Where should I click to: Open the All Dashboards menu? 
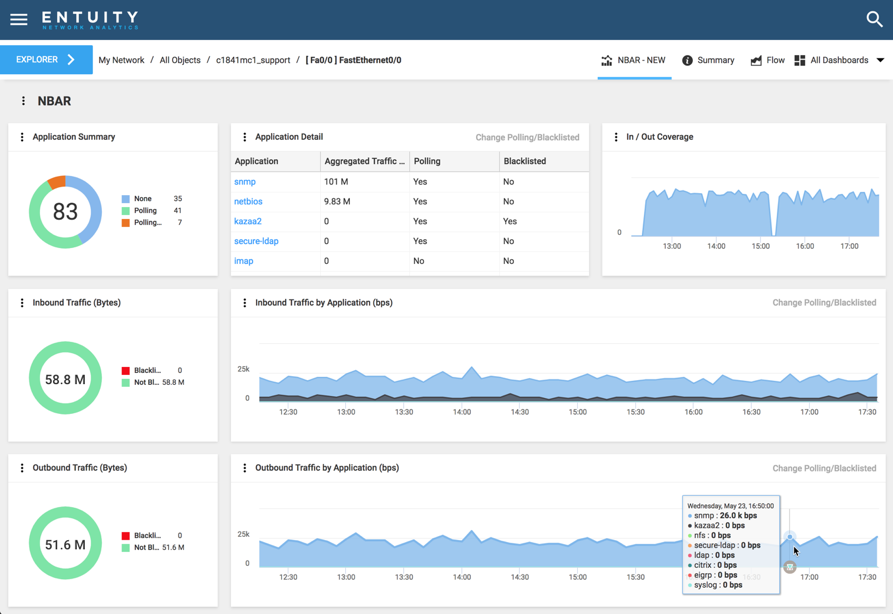click(839, 60)
